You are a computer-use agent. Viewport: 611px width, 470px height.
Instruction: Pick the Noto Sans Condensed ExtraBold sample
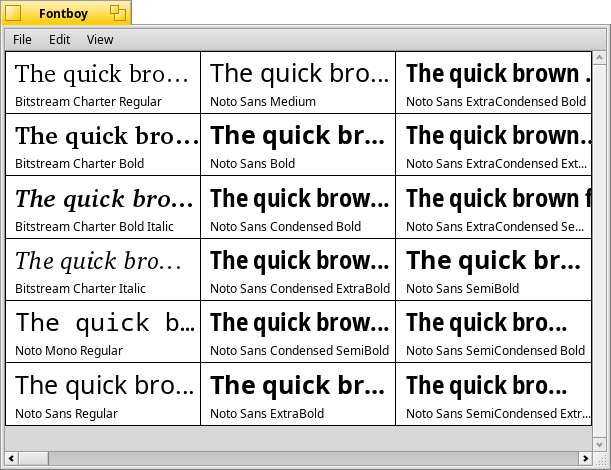(297, 269)
